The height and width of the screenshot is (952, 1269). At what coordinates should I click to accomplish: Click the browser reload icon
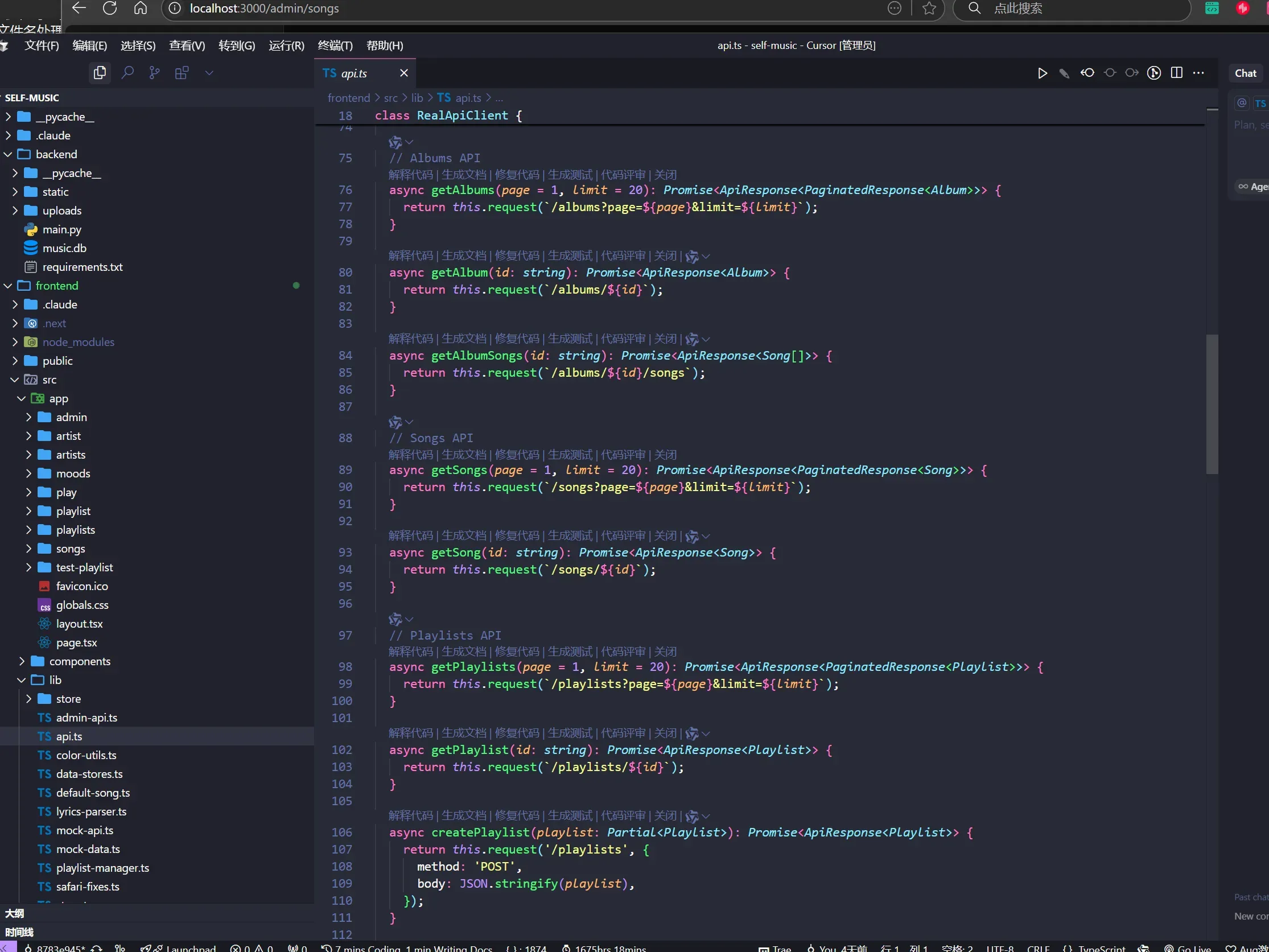click(x=110, y=9)
